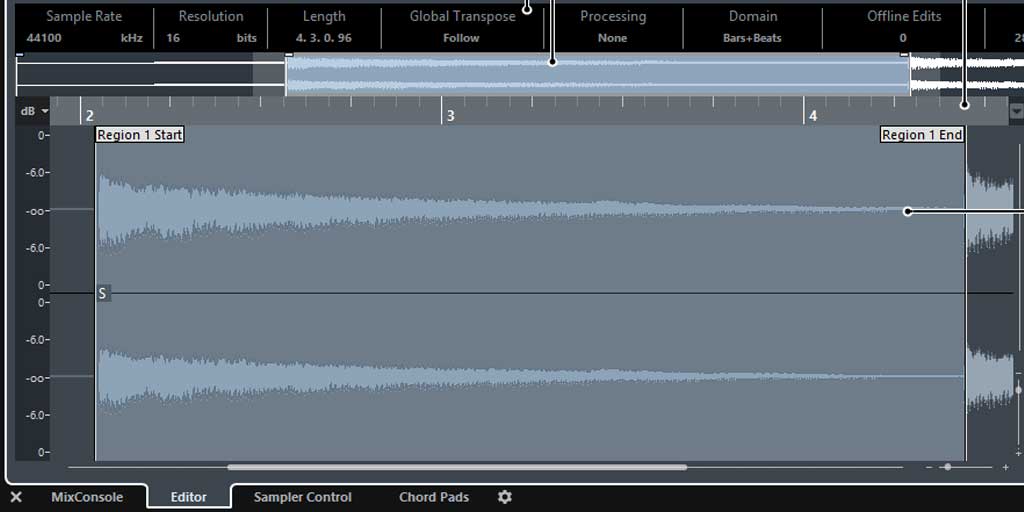Click the horizontal zoom slider handle

point(947,467)
